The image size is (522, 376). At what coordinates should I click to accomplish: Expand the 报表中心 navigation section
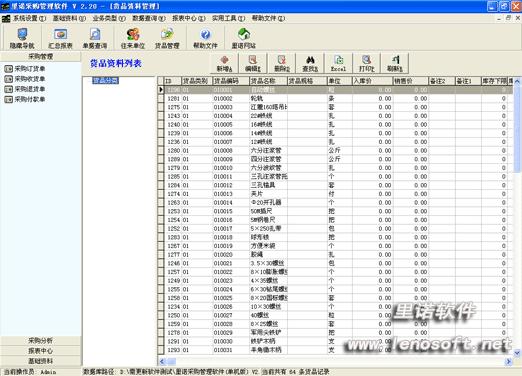41,351
